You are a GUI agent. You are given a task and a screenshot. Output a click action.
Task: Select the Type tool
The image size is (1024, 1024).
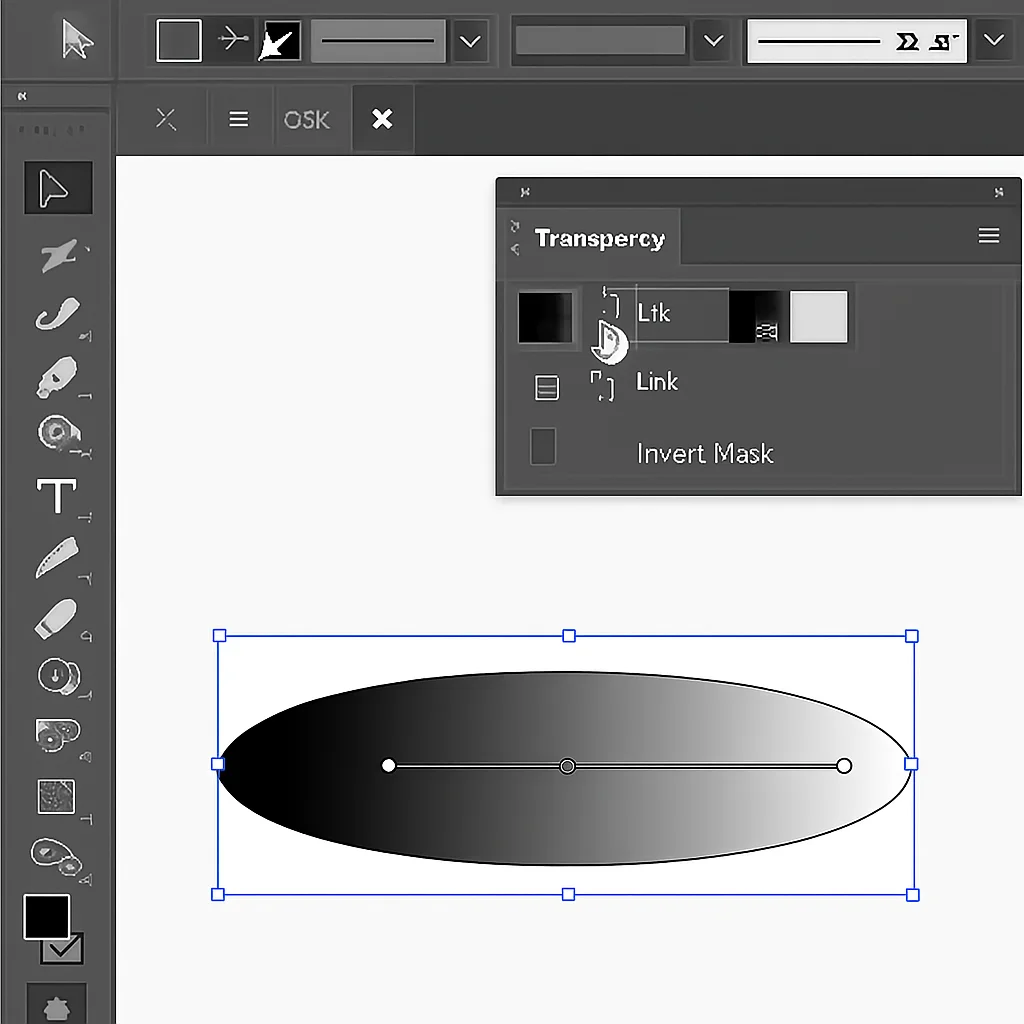[57, 496]
